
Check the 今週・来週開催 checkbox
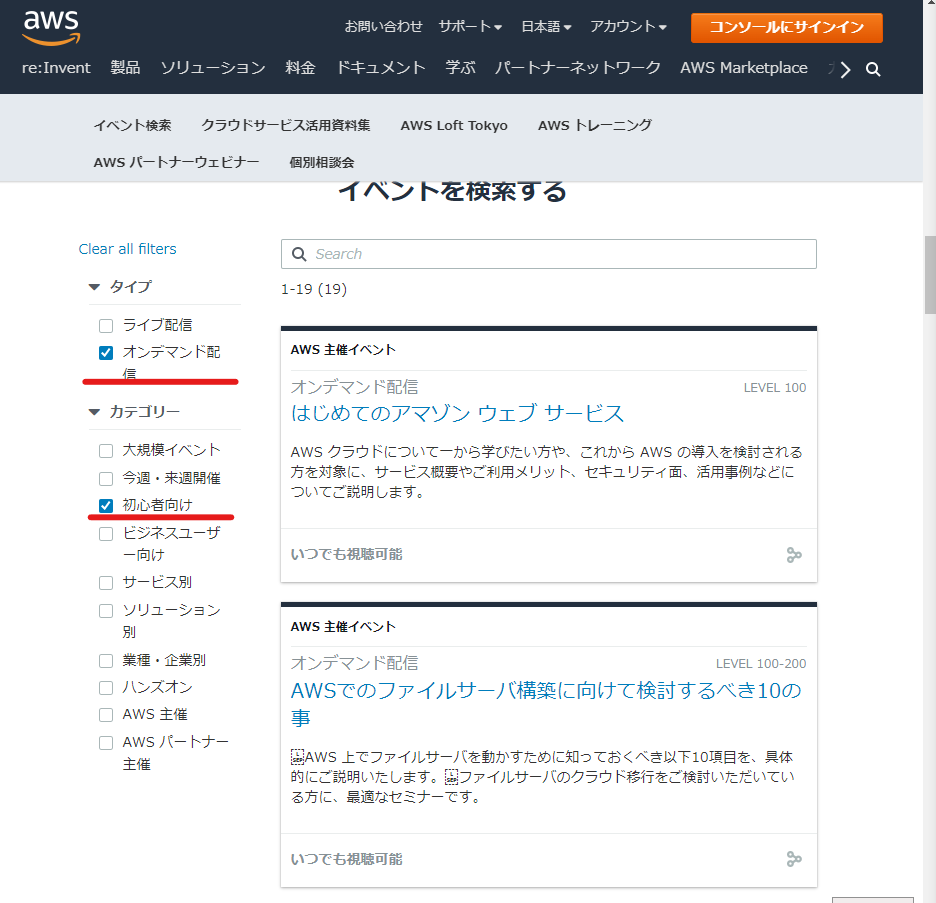click(x=106, y=479)
